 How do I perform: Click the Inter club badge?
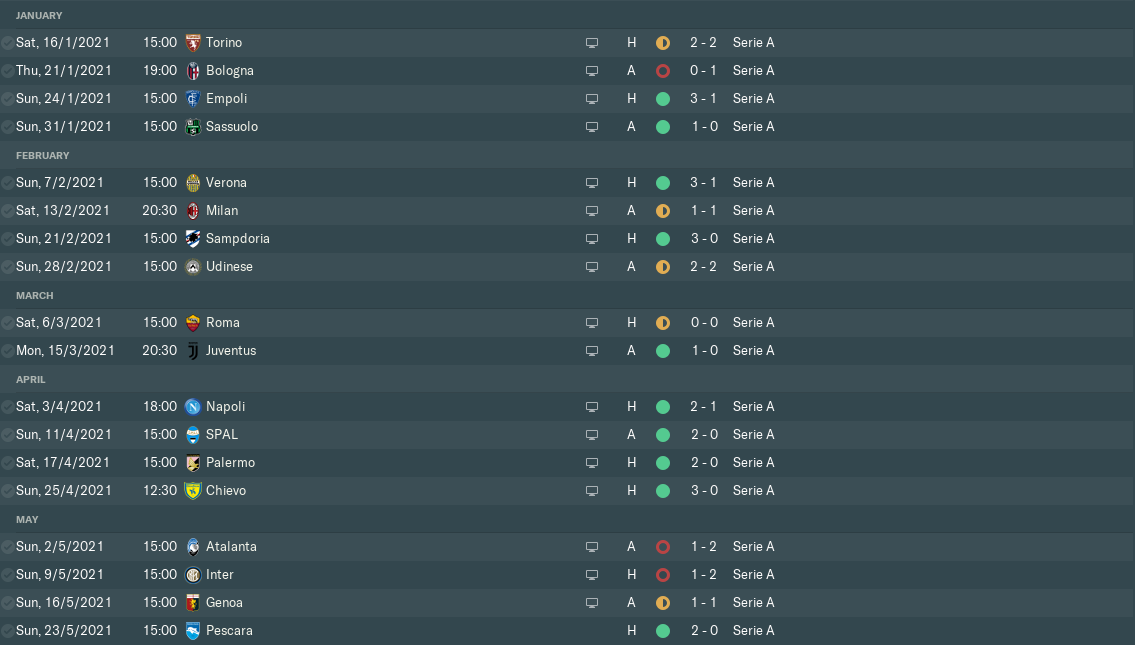193,575
